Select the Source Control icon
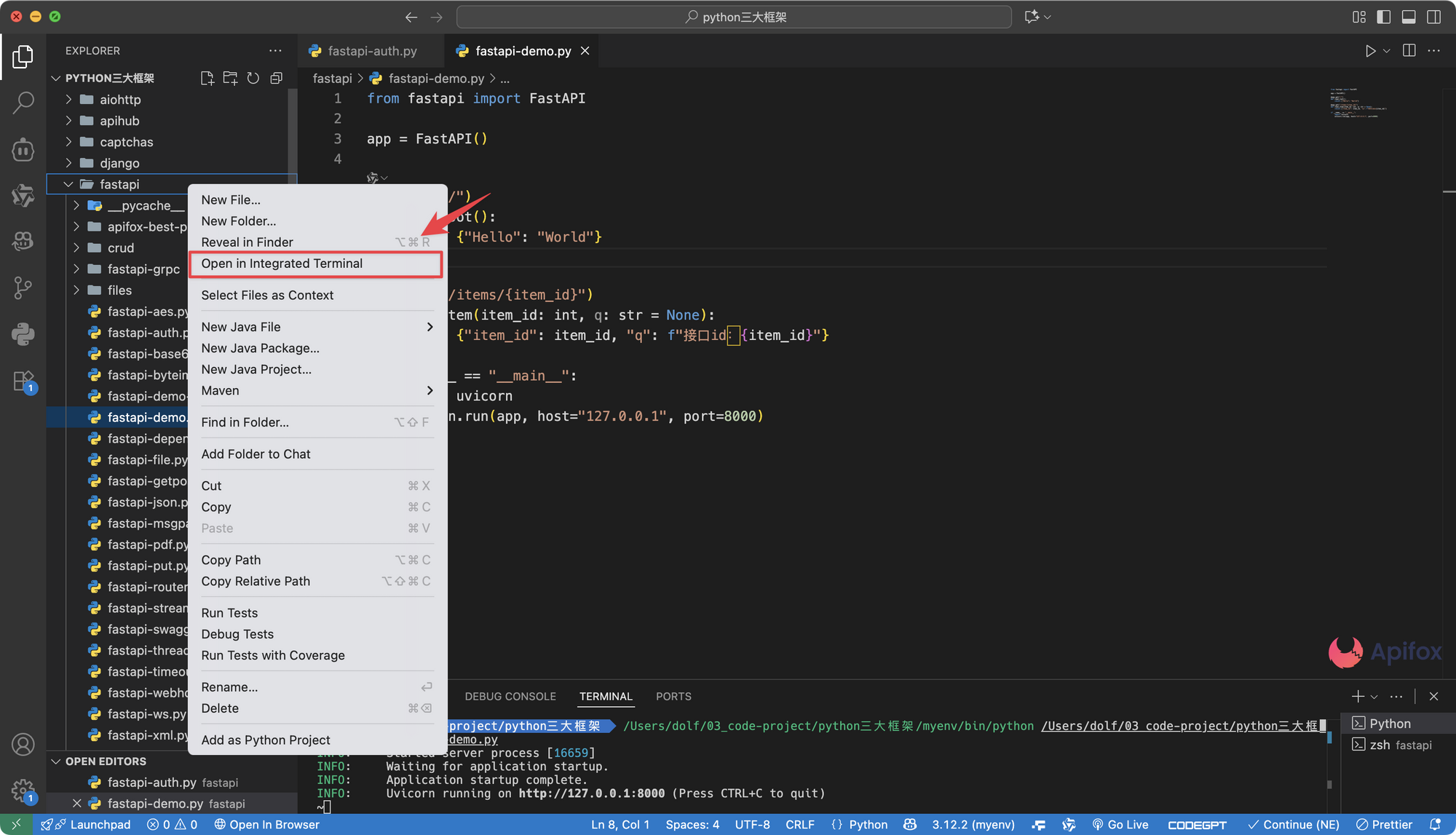Viewport: 1456px width, 835px height. point(23,288)
